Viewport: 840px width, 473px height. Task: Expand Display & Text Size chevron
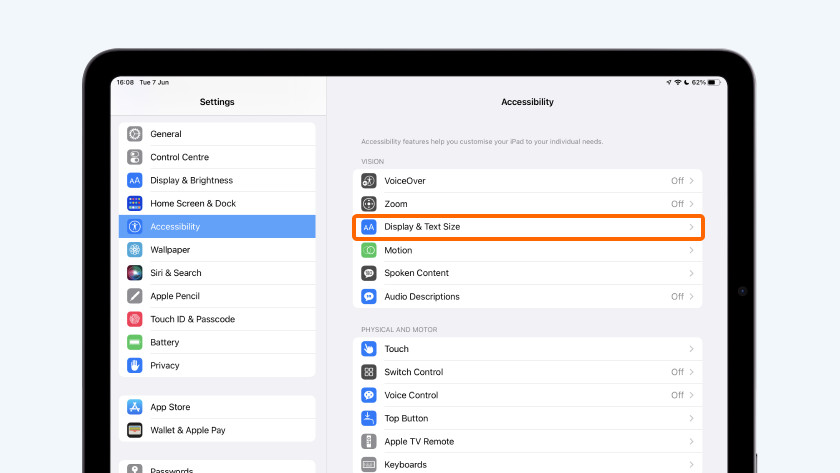pyautogui.click(x=691, y=227)
